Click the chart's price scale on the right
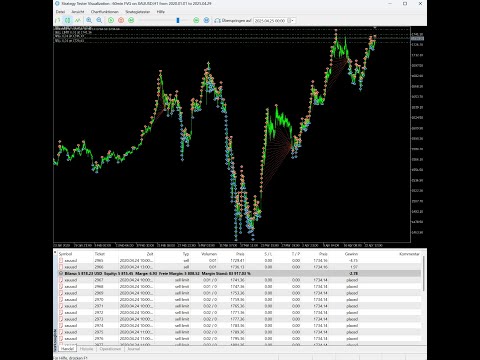This screenshot has width=480, height=360. pyautogui.click(x=418, y=133)
